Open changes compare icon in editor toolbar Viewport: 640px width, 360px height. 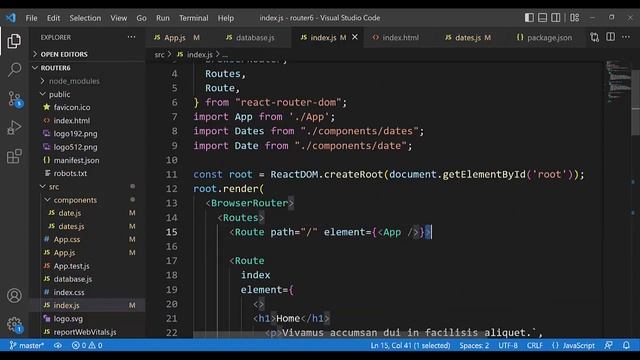pyautogui.click(x=595, y=38)
